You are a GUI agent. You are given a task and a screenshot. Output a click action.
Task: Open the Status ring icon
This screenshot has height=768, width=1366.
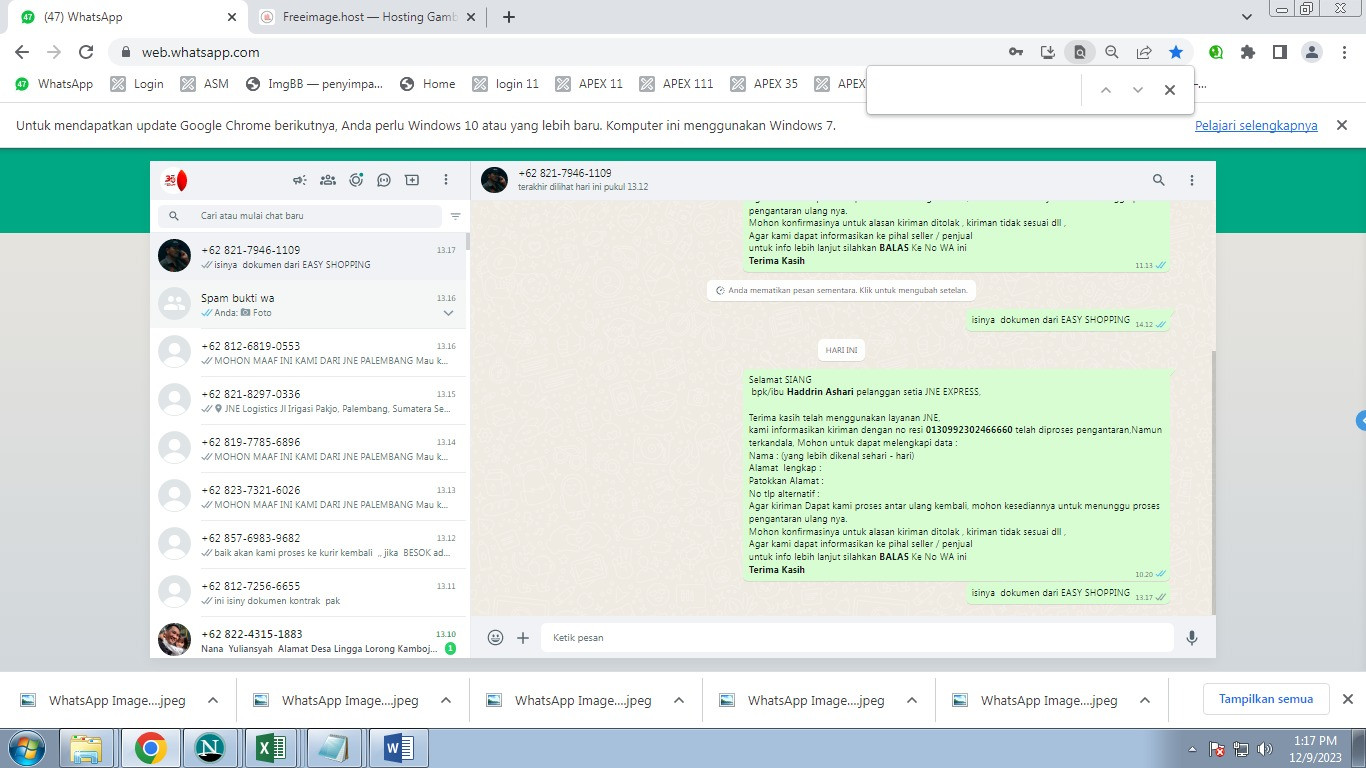[356, 180]
